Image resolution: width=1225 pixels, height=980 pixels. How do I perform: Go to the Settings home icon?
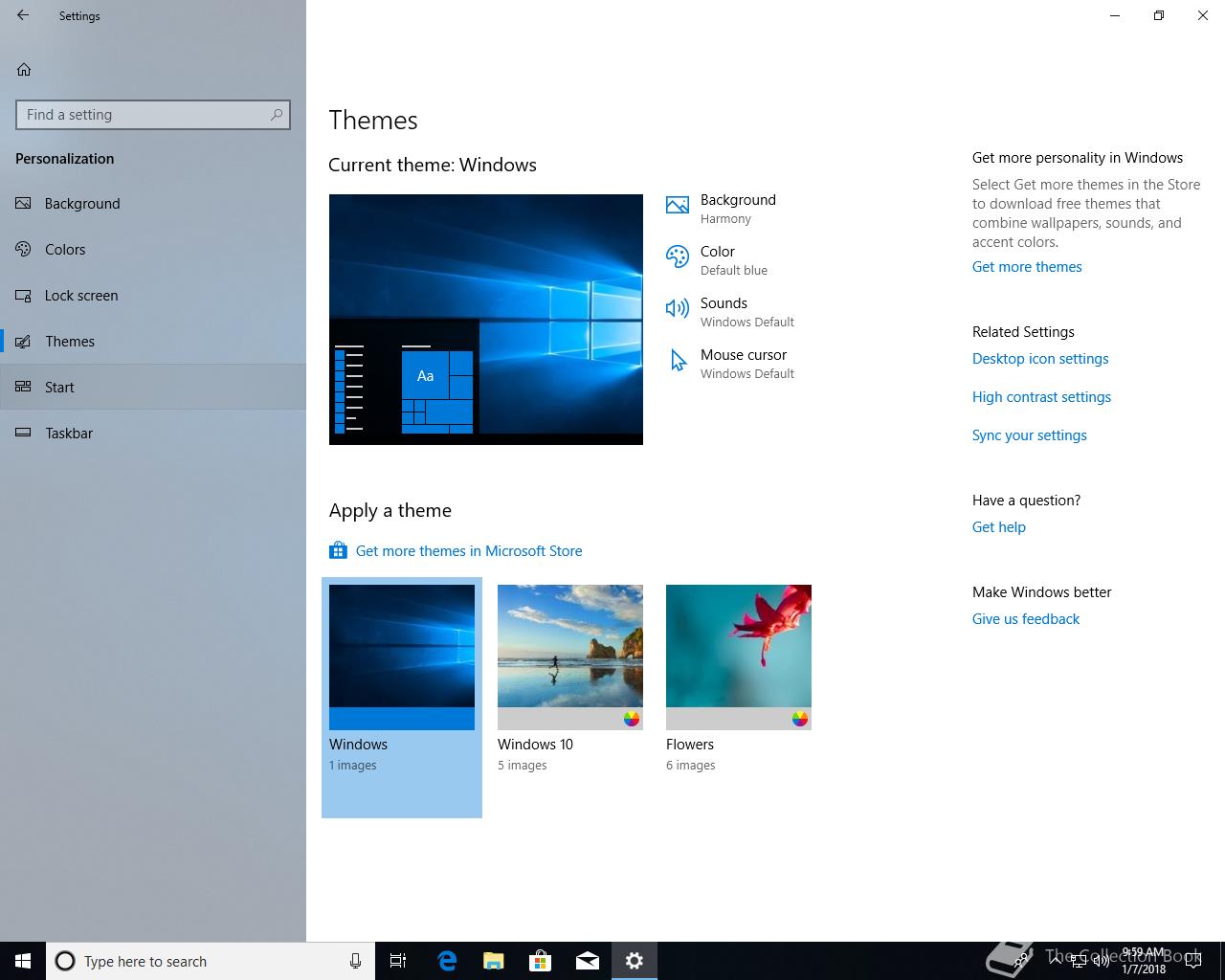tap(24, 69)
